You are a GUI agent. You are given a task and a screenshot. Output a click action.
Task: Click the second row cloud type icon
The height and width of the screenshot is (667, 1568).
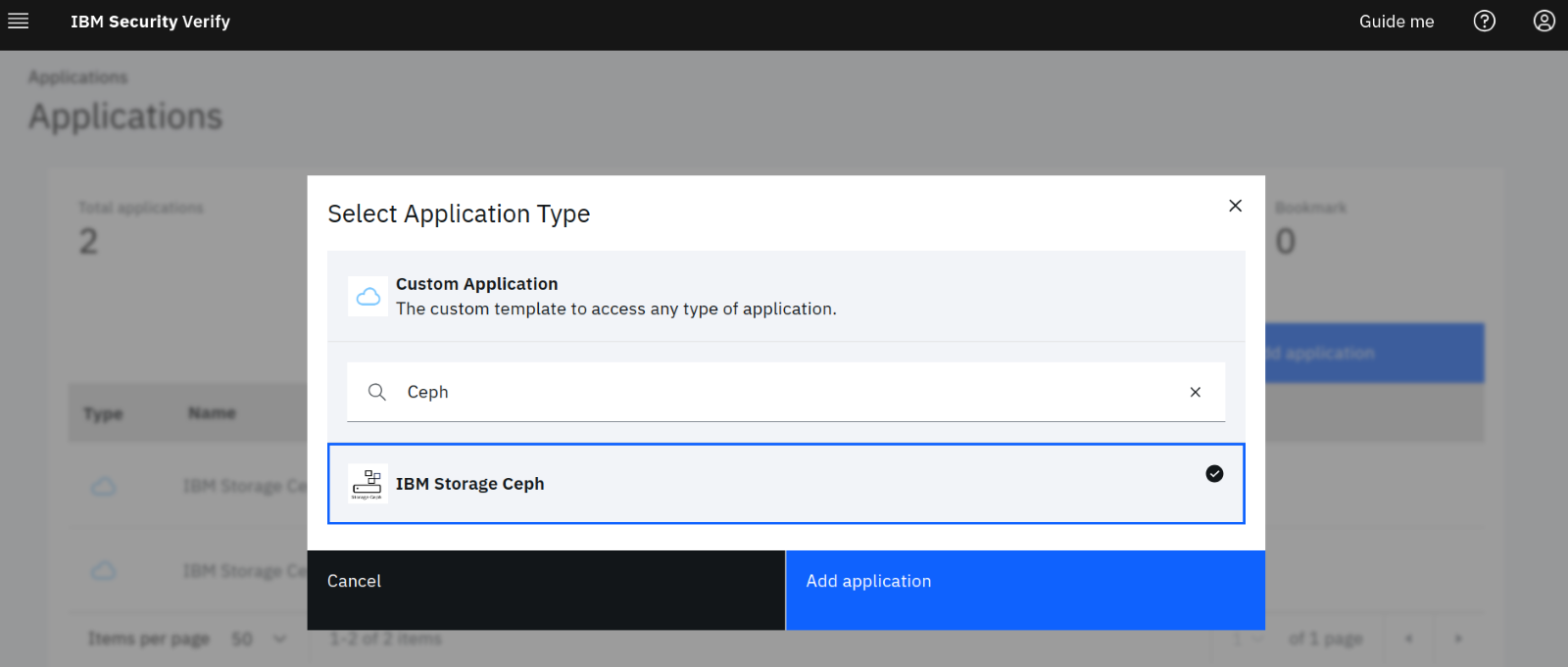103,571
